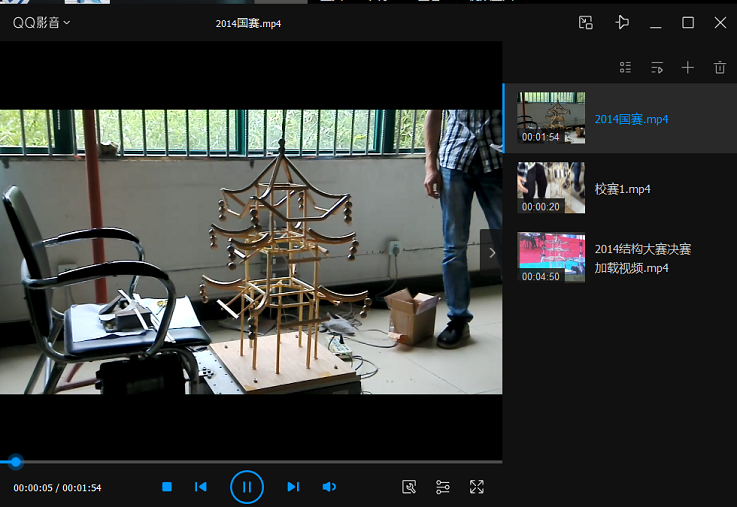Viewport: 737px width, 507px height.
Task: Open playback settings sliders icon
Action: pos(443,487)
